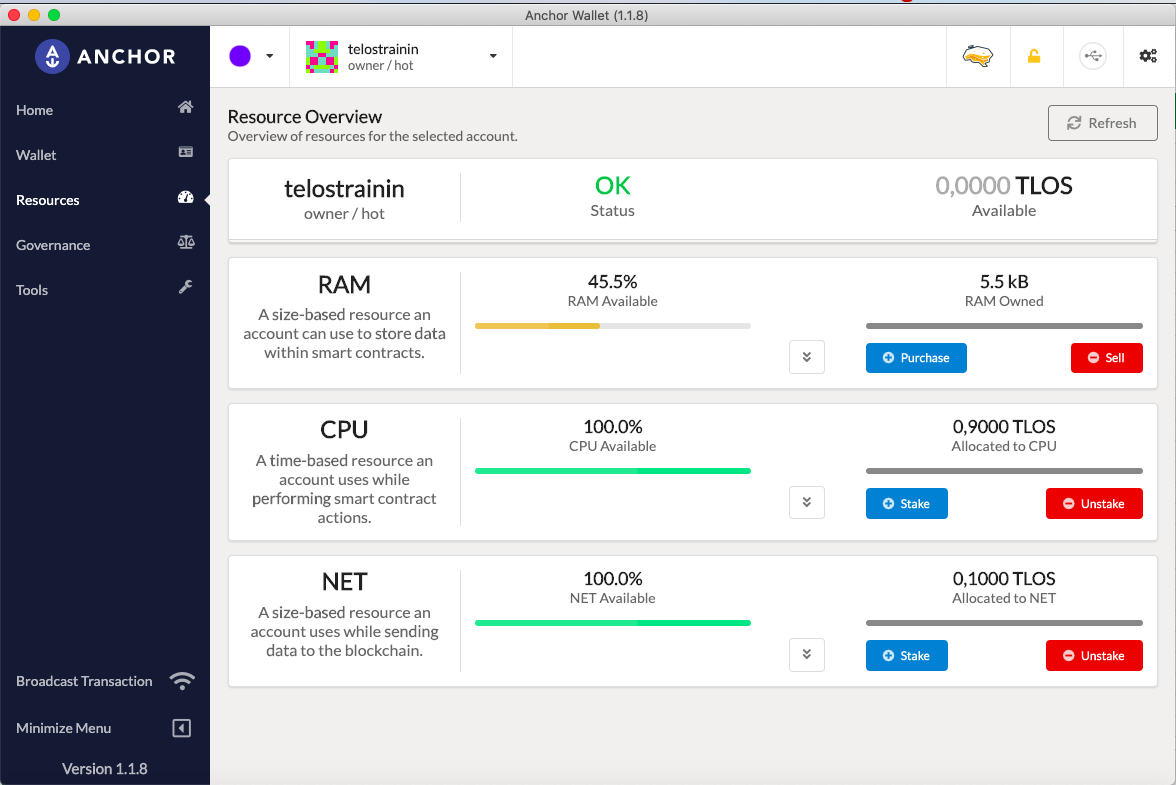
Task: Click the CPU Available green progress bar
Action: pos(613,471)
